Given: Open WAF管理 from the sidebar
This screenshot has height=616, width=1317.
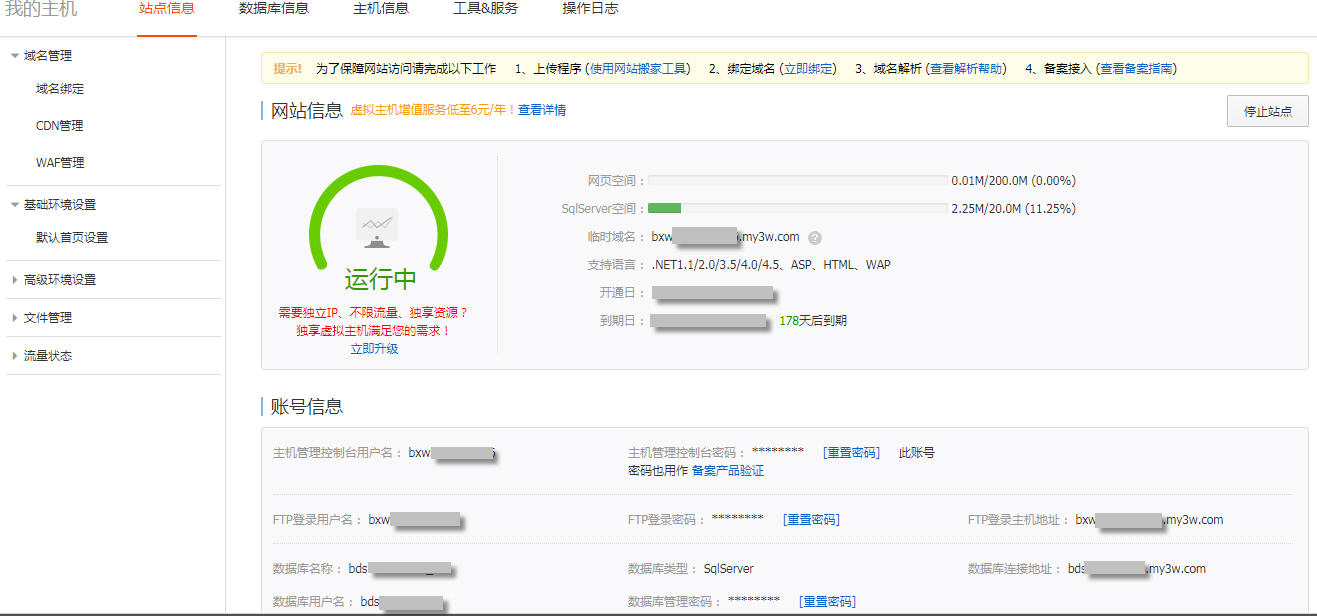Looking at the screenshot, I should pyautogui.click(x=60, y=163).
